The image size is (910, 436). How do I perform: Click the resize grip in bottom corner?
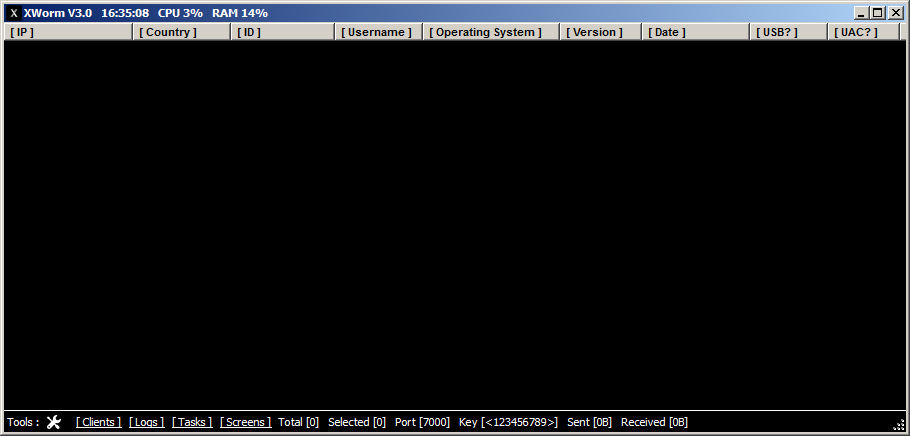tap(898, 426)
